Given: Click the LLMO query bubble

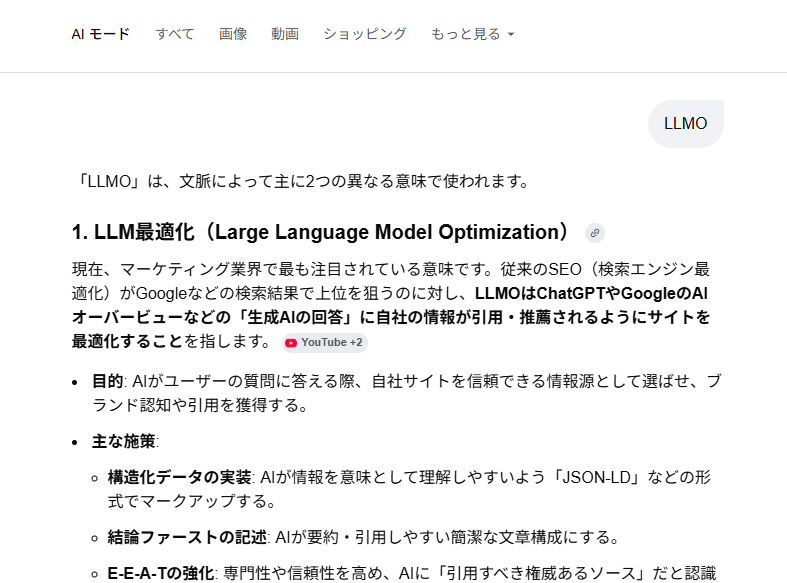Looking at the screenshot, I should click(x=685, y=124).
